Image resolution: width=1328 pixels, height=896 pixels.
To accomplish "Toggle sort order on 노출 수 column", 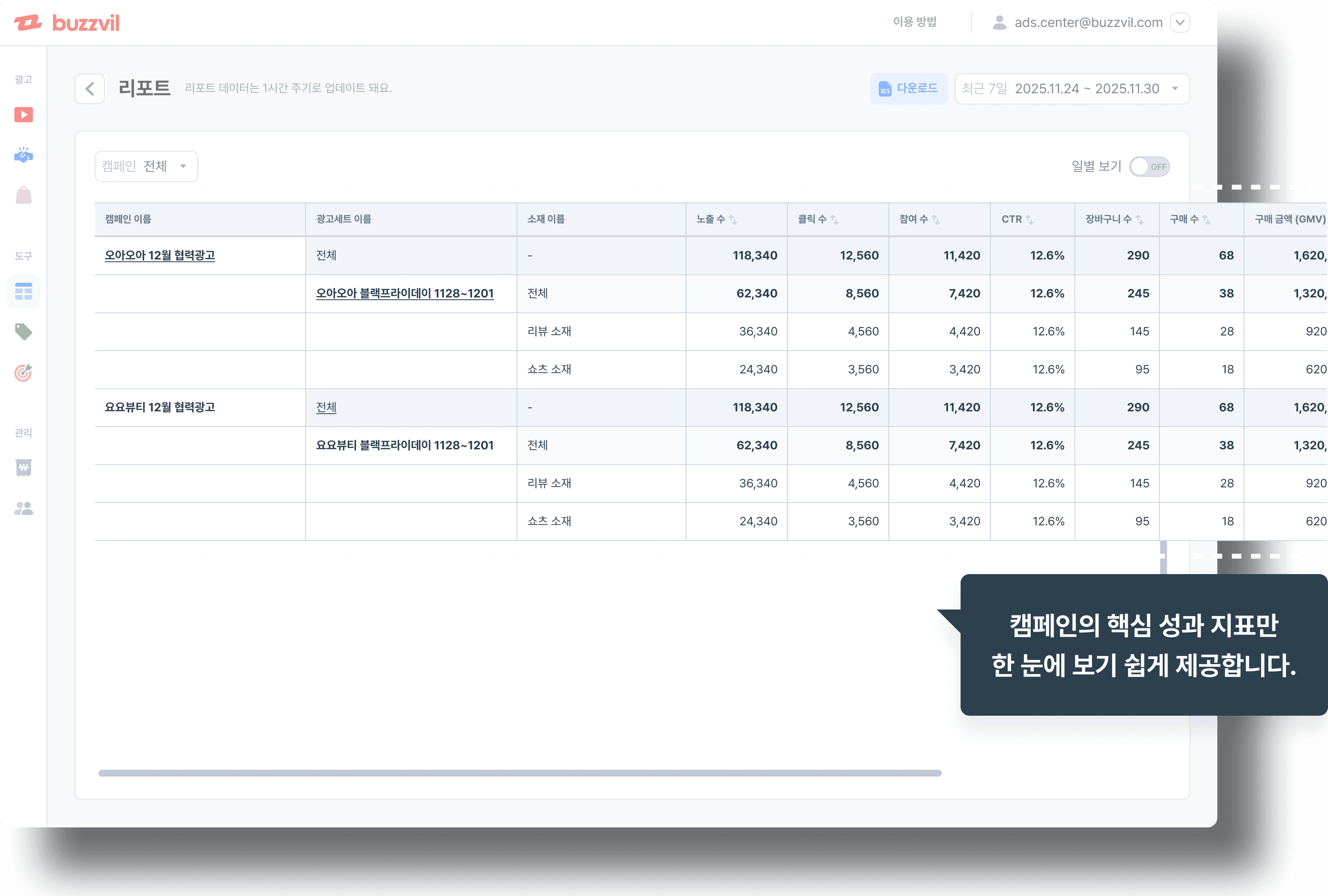I will [x=734, y=219].
